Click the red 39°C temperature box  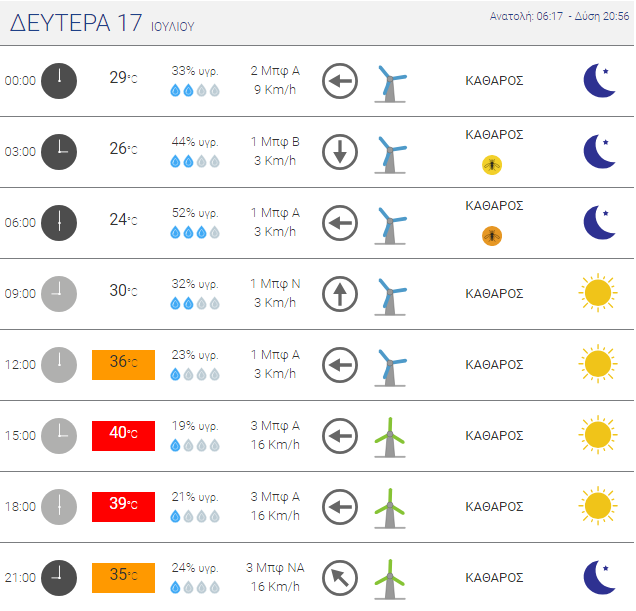[x=123, y=507]
